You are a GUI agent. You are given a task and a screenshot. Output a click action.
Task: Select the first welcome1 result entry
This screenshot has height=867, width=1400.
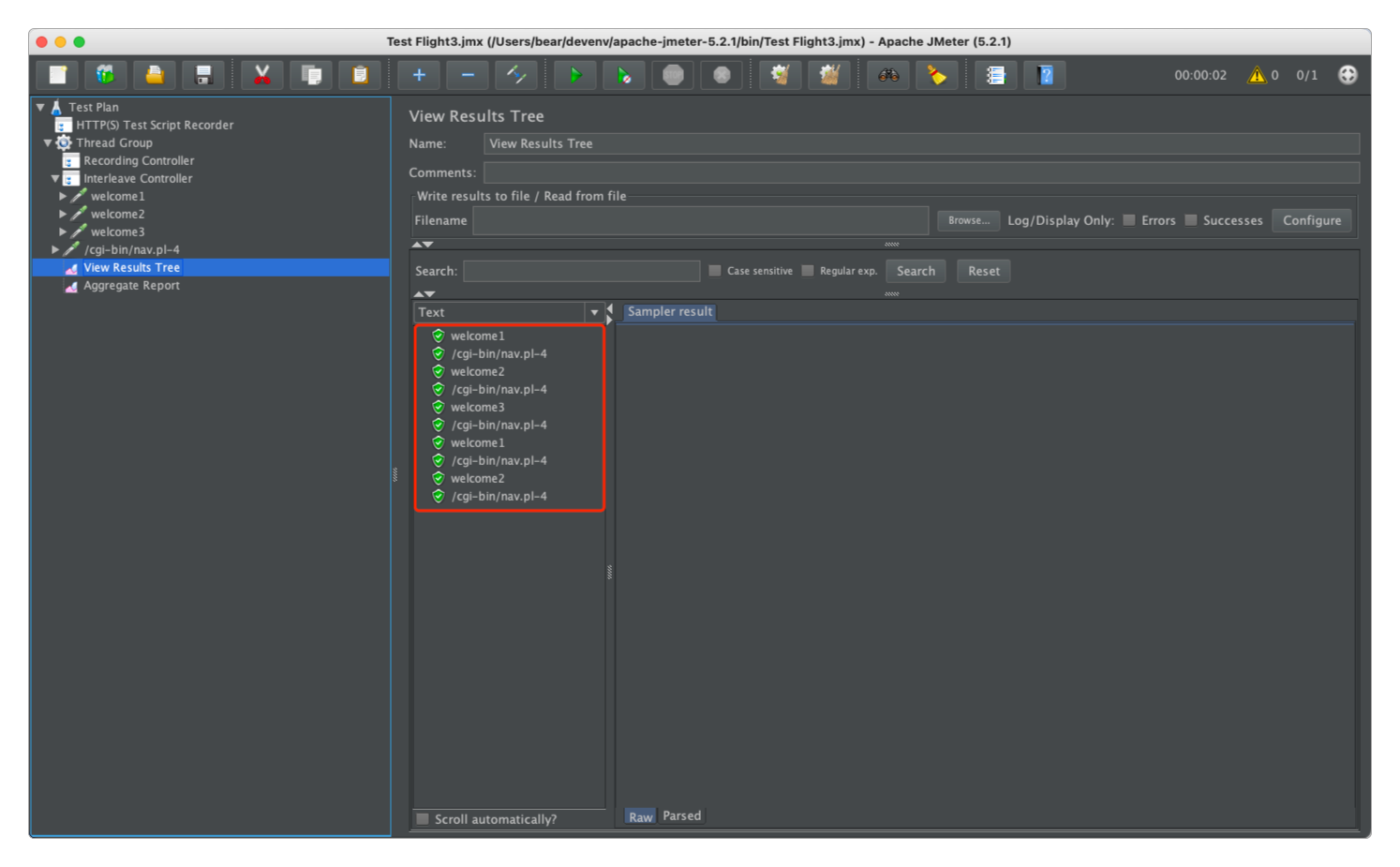click(x=477, y=336)
